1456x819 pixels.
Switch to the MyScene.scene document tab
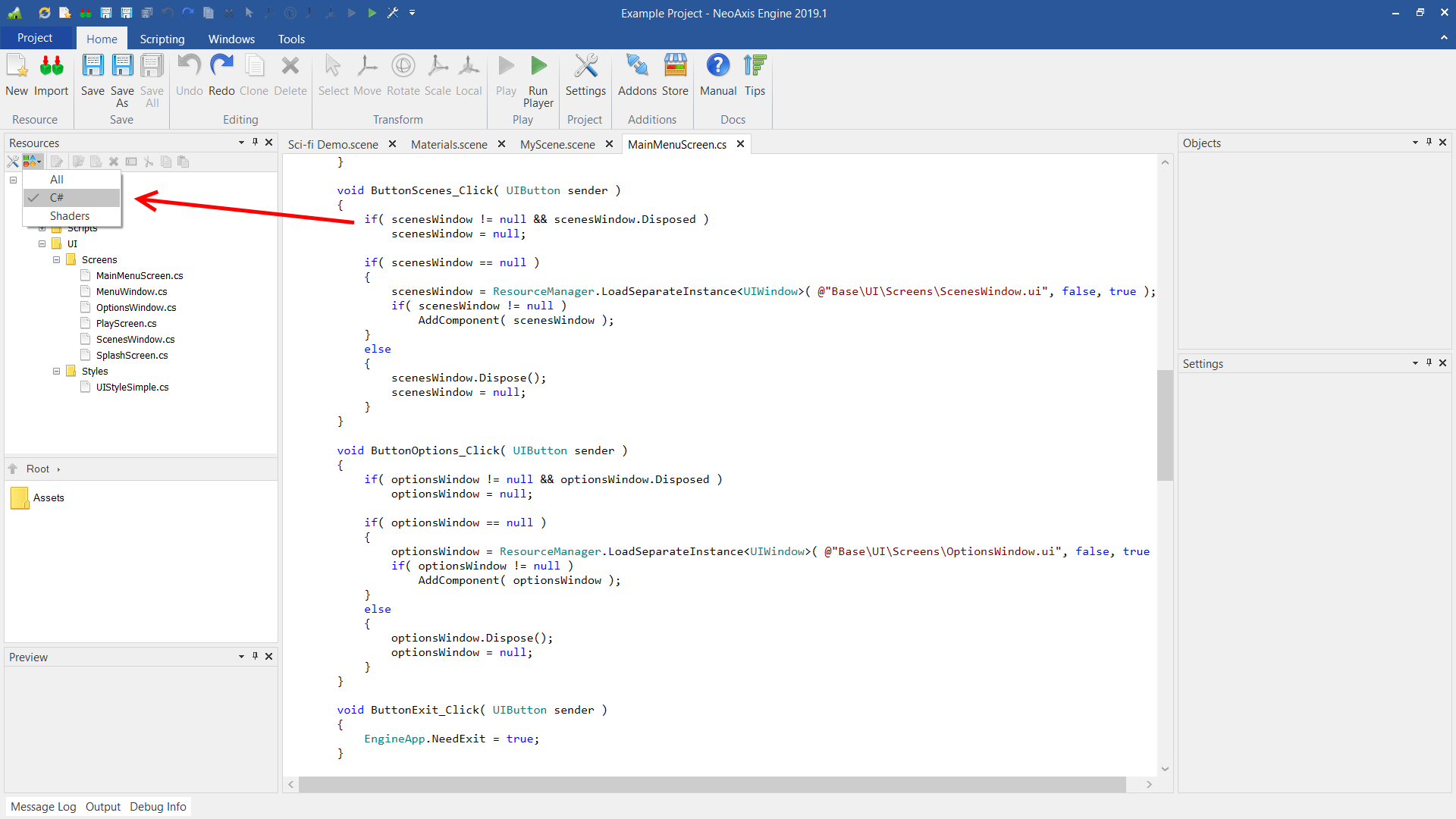[x=557, y=144]
